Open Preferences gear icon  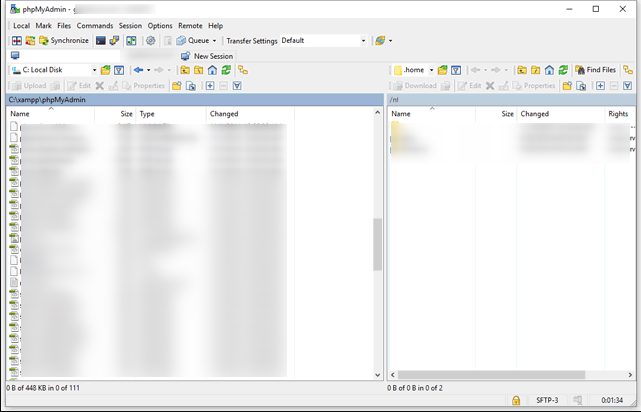pos(150,40)
